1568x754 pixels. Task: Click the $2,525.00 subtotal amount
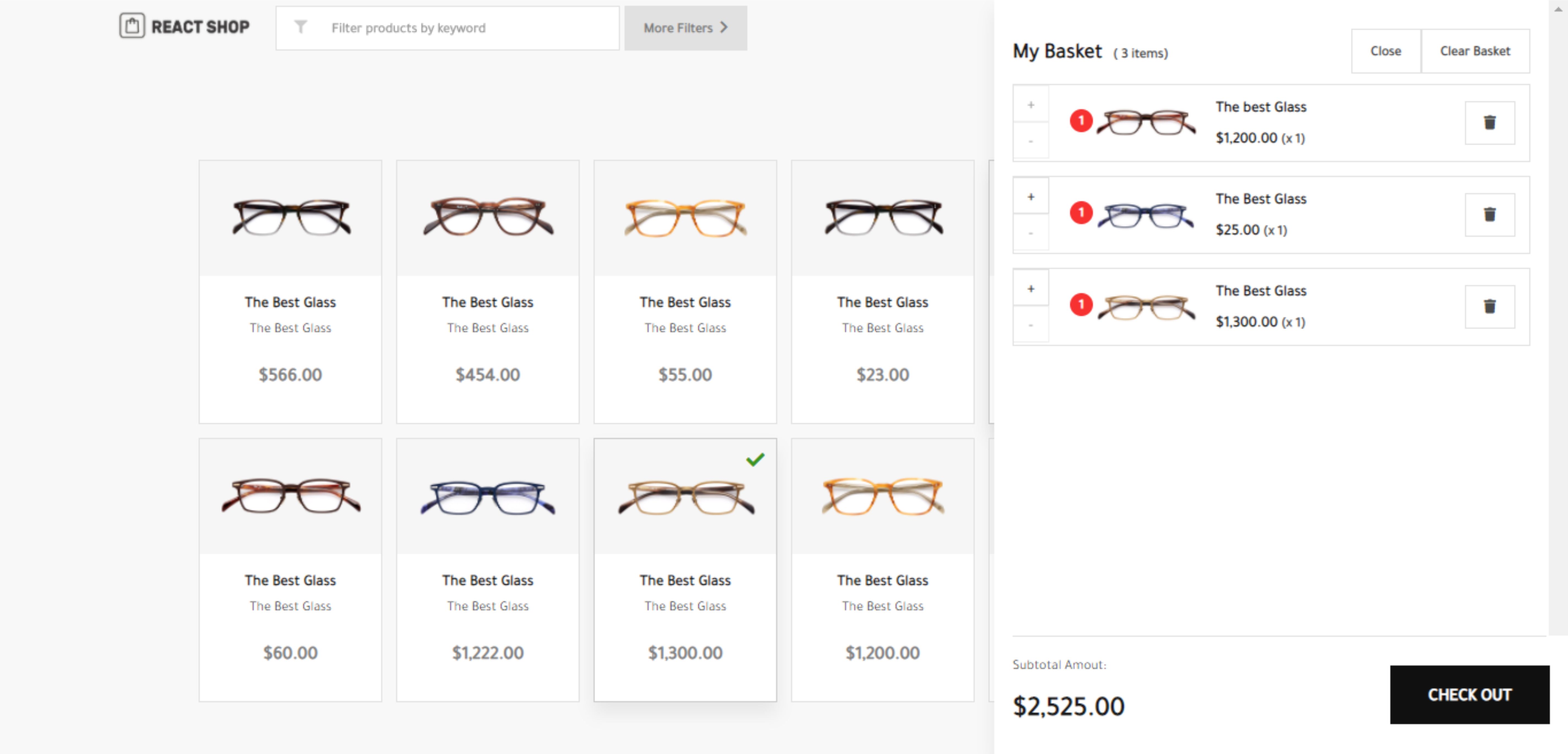pos(1068,707)
